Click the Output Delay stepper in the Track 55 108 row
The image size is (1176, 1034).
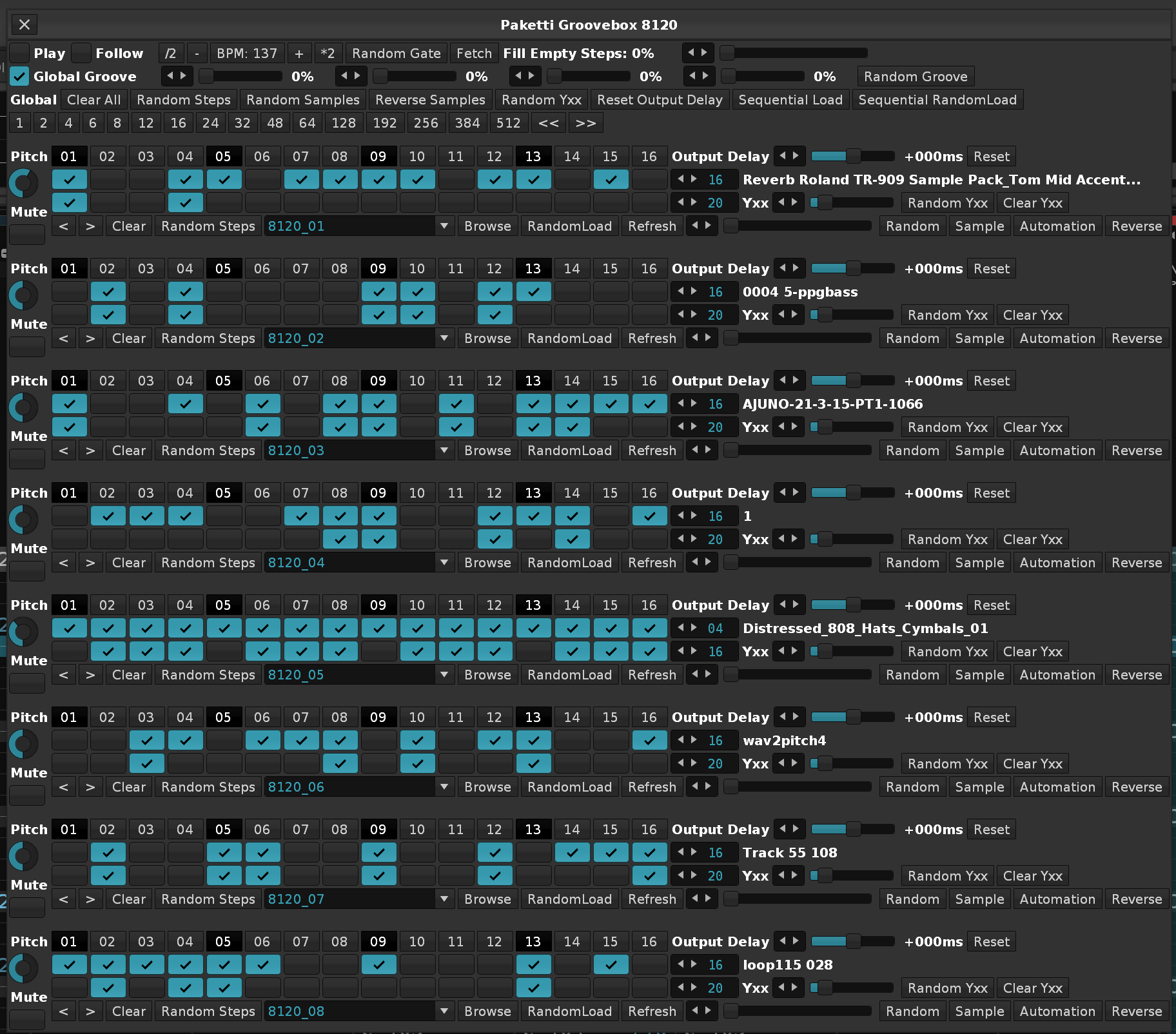point(789,830)
